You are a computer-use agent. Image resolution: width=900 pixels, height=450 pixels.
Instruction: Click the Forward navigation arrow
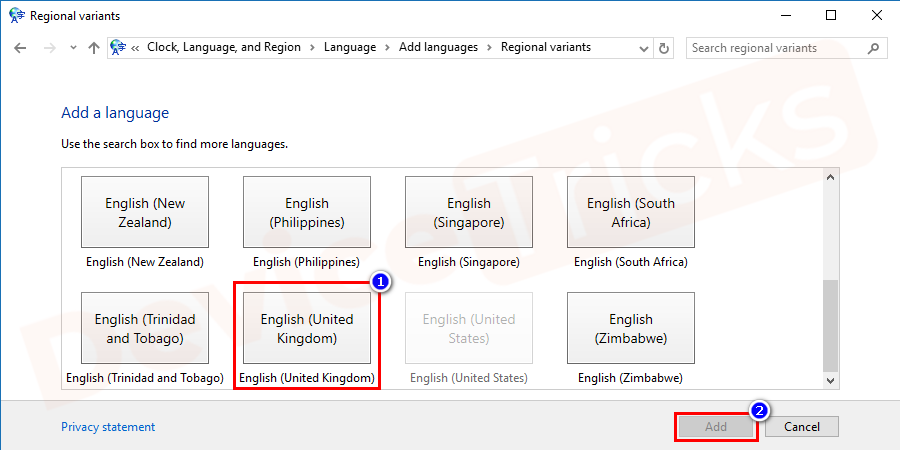point(50,48)
